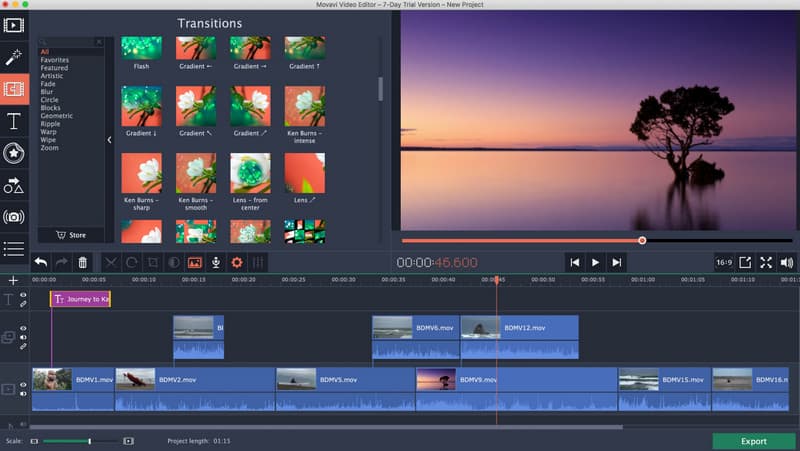Click the Rotate clip icon

[x=132, y=262]
